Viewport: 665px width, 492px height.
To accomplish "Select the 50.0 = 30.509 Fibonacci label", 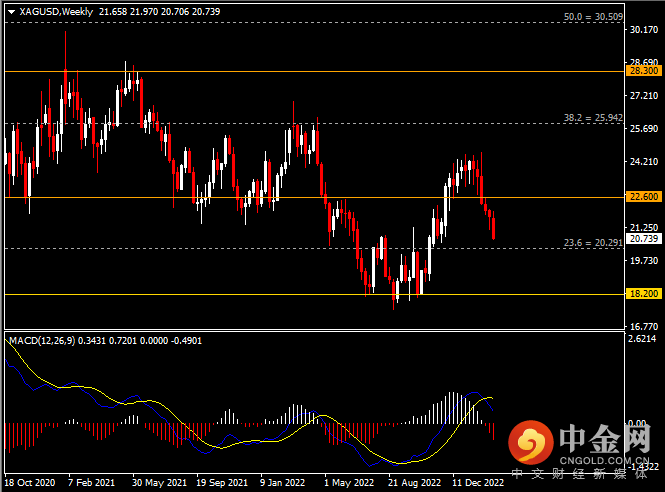I will pos(593,17).
